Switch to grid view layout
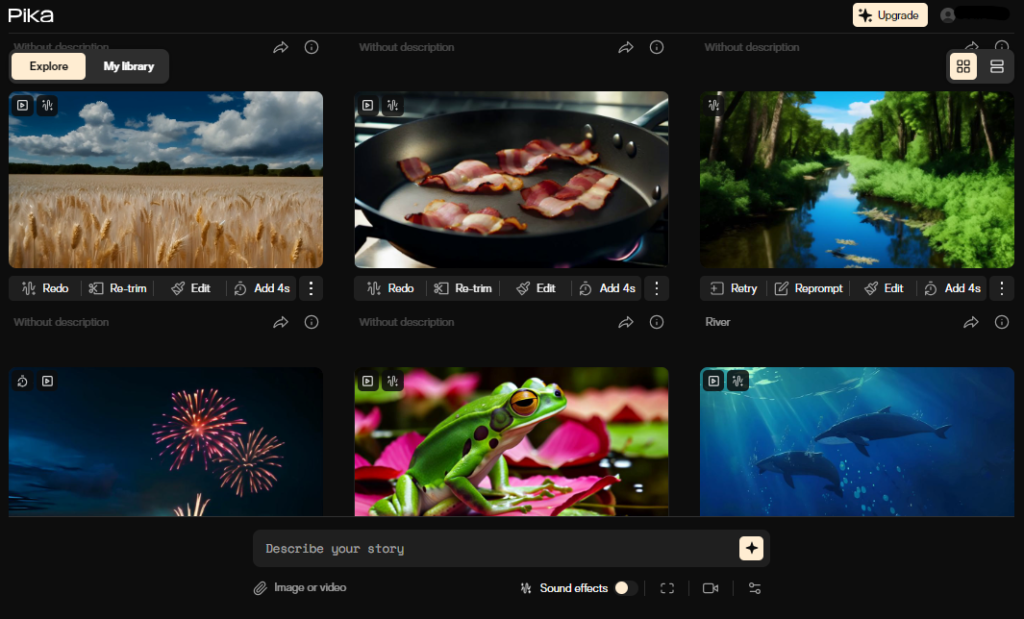The width and height of the screenshot is (1024, 619). click(963, 67)
